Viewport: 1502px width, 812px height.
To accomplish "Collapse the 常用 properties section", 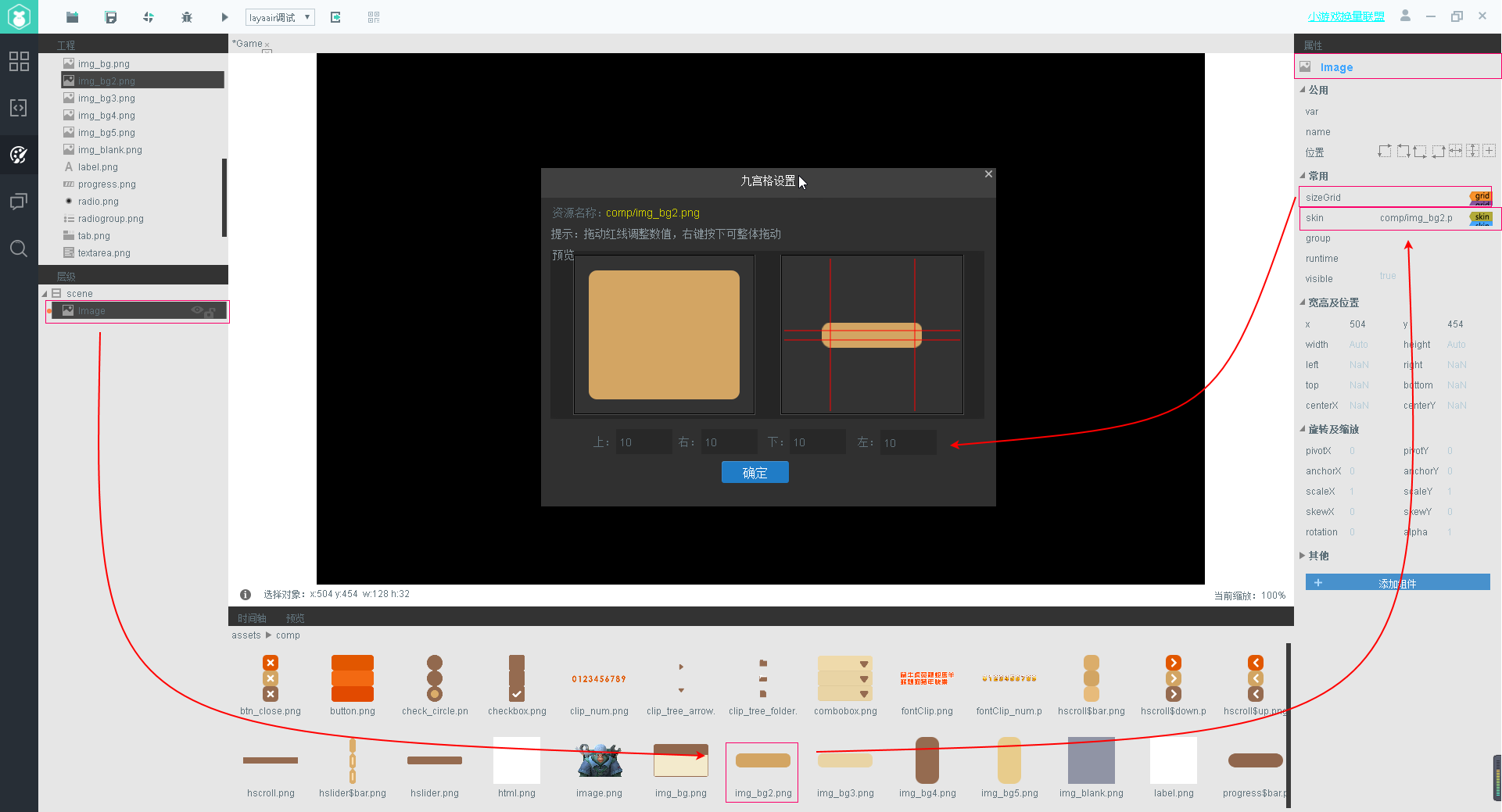I will (1303, 176).
